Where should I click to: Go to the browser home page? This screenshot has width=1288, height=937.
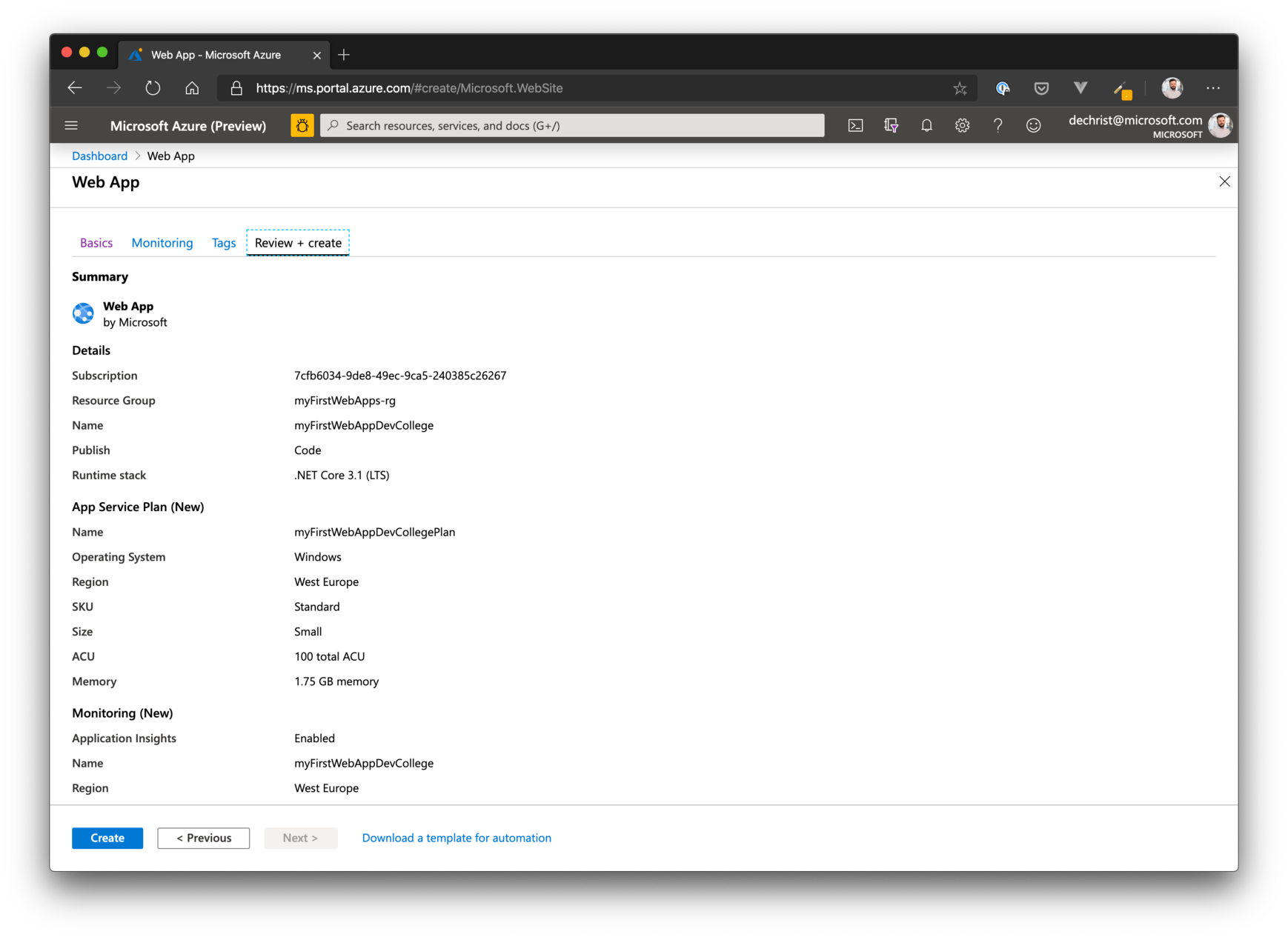click(192, 88)
